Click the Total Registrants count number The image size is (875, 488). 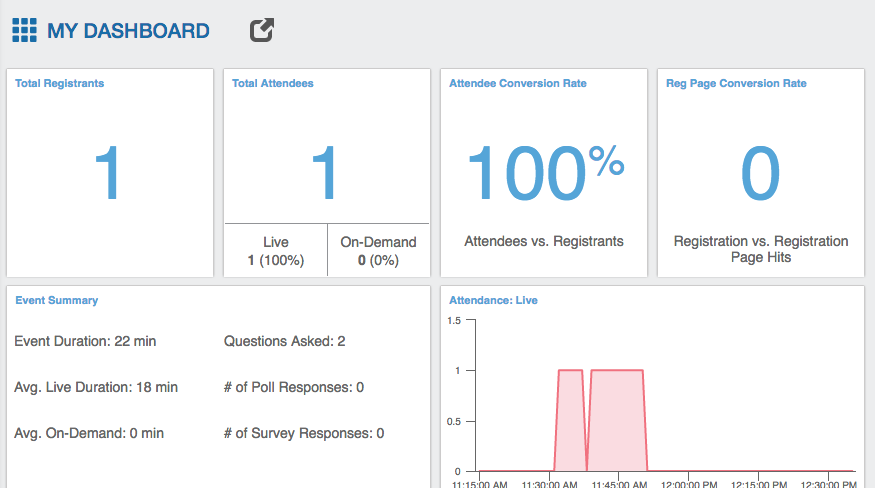(108, 174)
